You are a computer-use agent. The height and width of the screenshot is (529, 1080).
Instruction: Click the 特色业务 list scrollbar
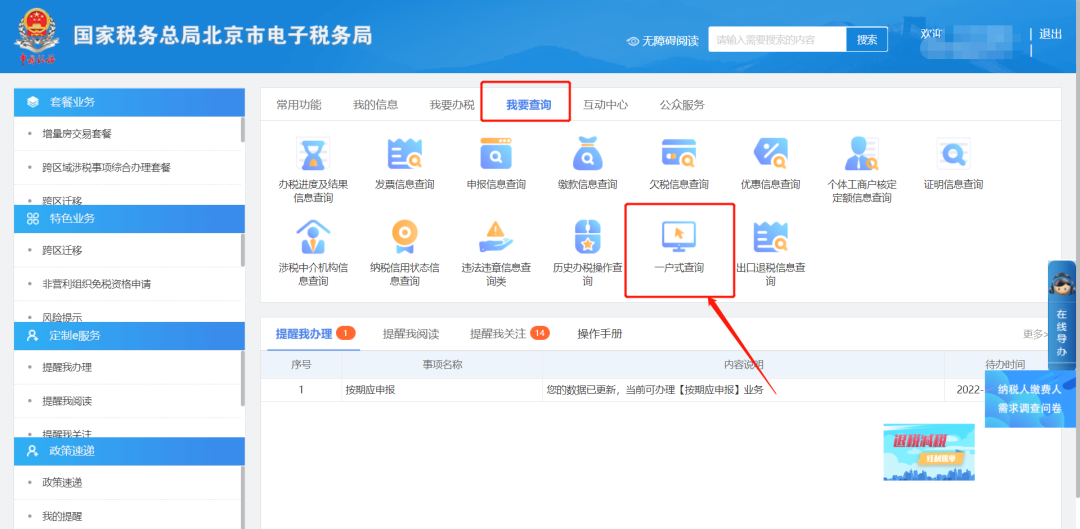242,250
